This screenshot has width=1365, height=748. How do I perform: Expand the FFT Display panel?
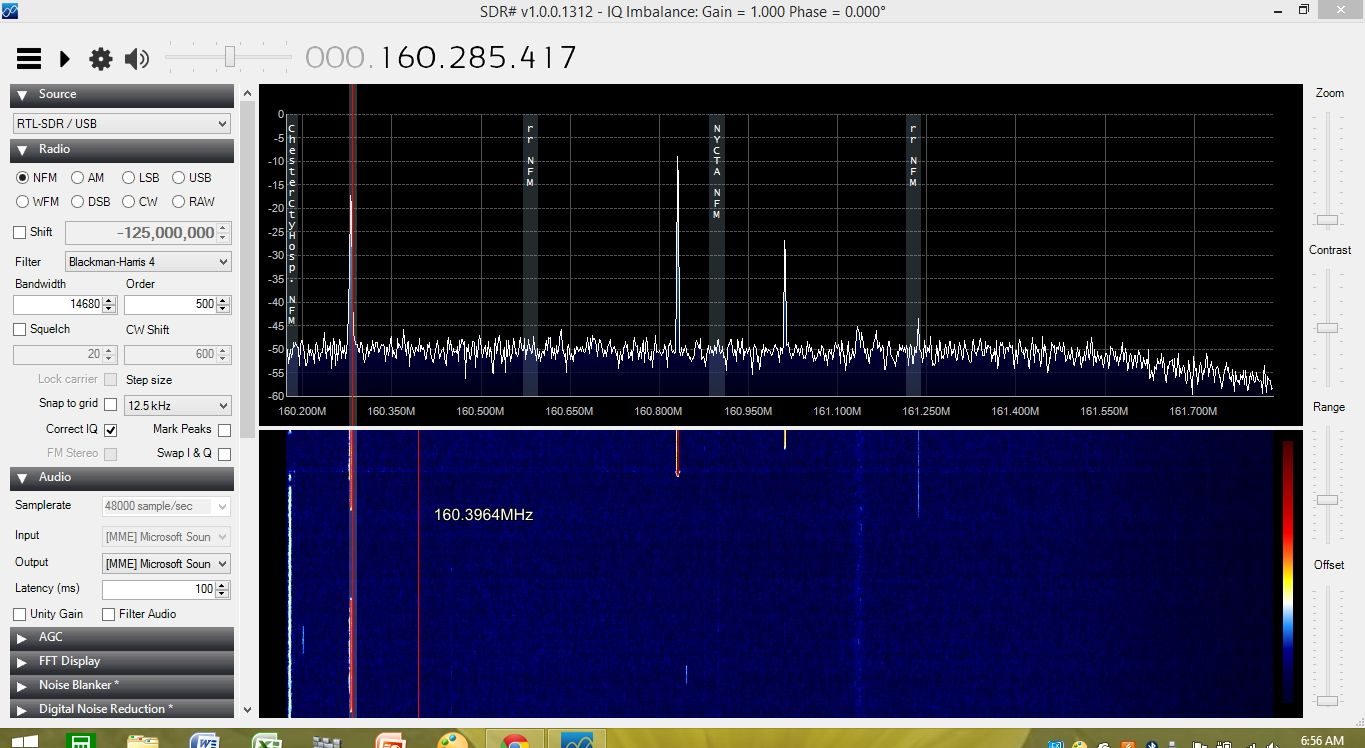122,661
